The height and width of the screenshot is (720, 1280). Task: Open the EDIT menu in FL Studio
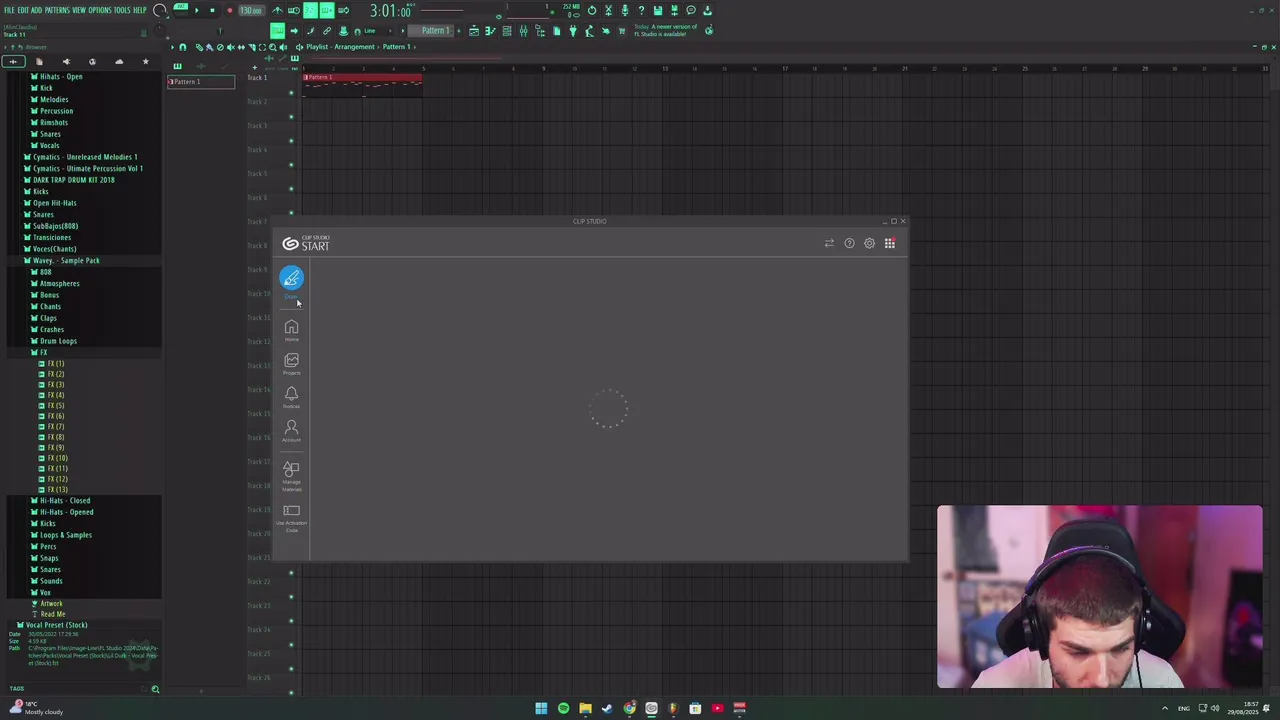(x=23, y=10)
